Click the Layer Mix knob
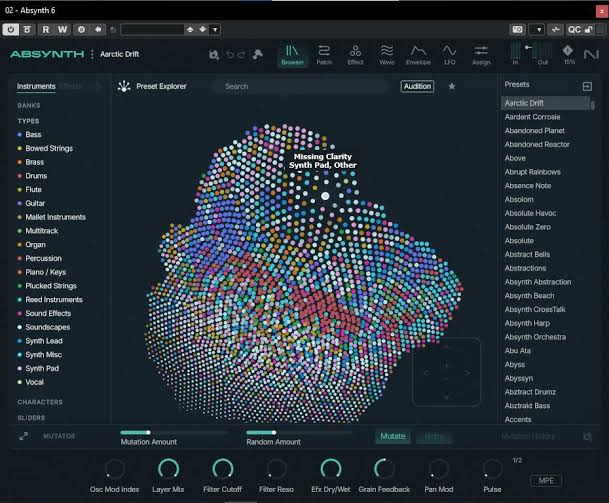Screen dimensions: 609x503 (168, 469)
